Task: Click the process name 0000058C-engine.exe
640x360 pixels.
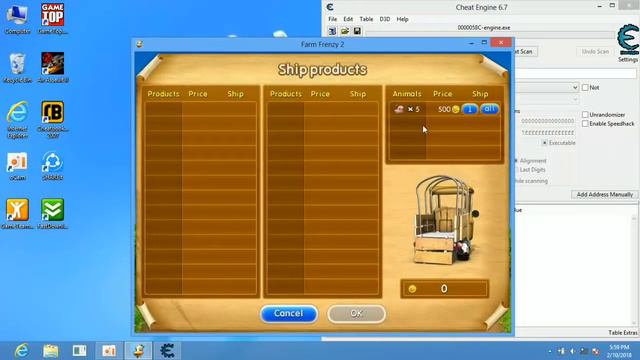Action: pos(484,27)
